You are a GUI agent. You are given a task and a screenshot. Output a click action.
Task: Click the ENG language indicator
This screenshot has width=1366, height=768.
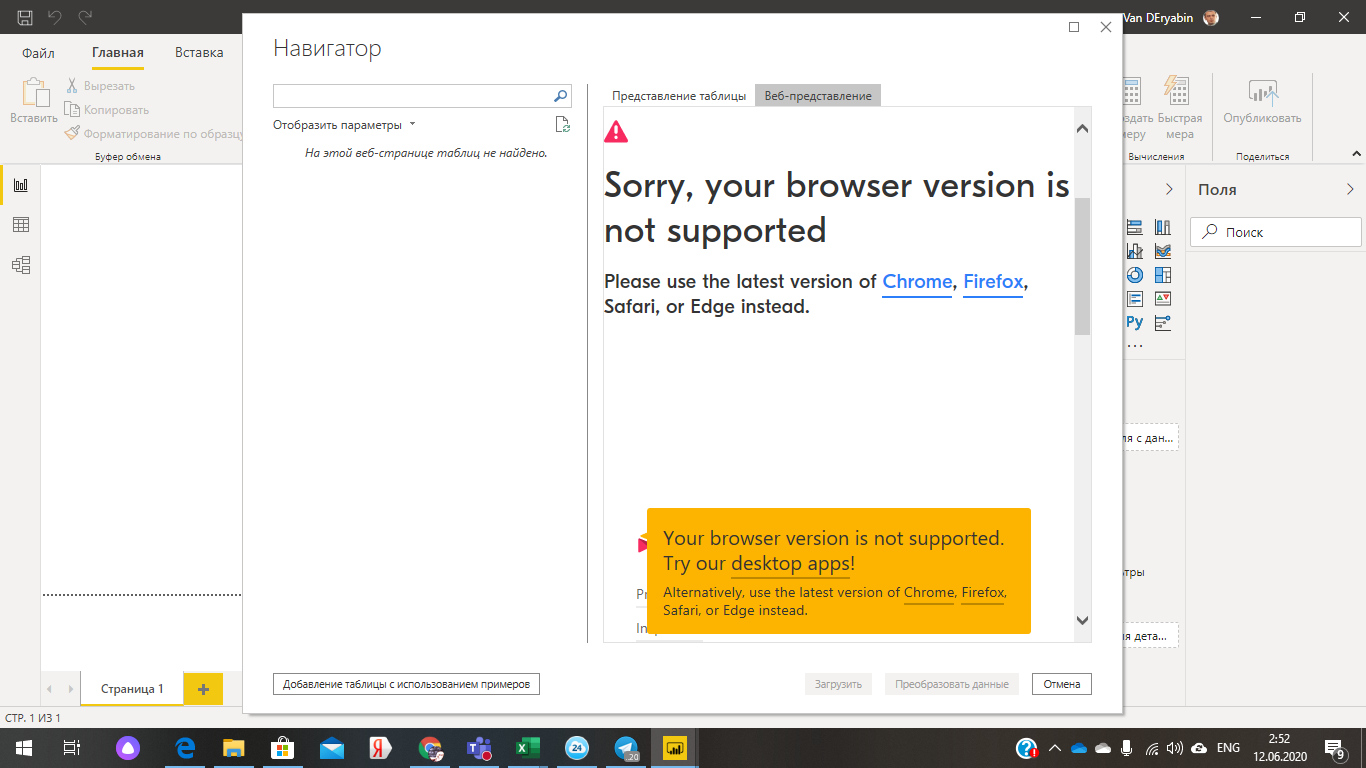pos(1228,748)
